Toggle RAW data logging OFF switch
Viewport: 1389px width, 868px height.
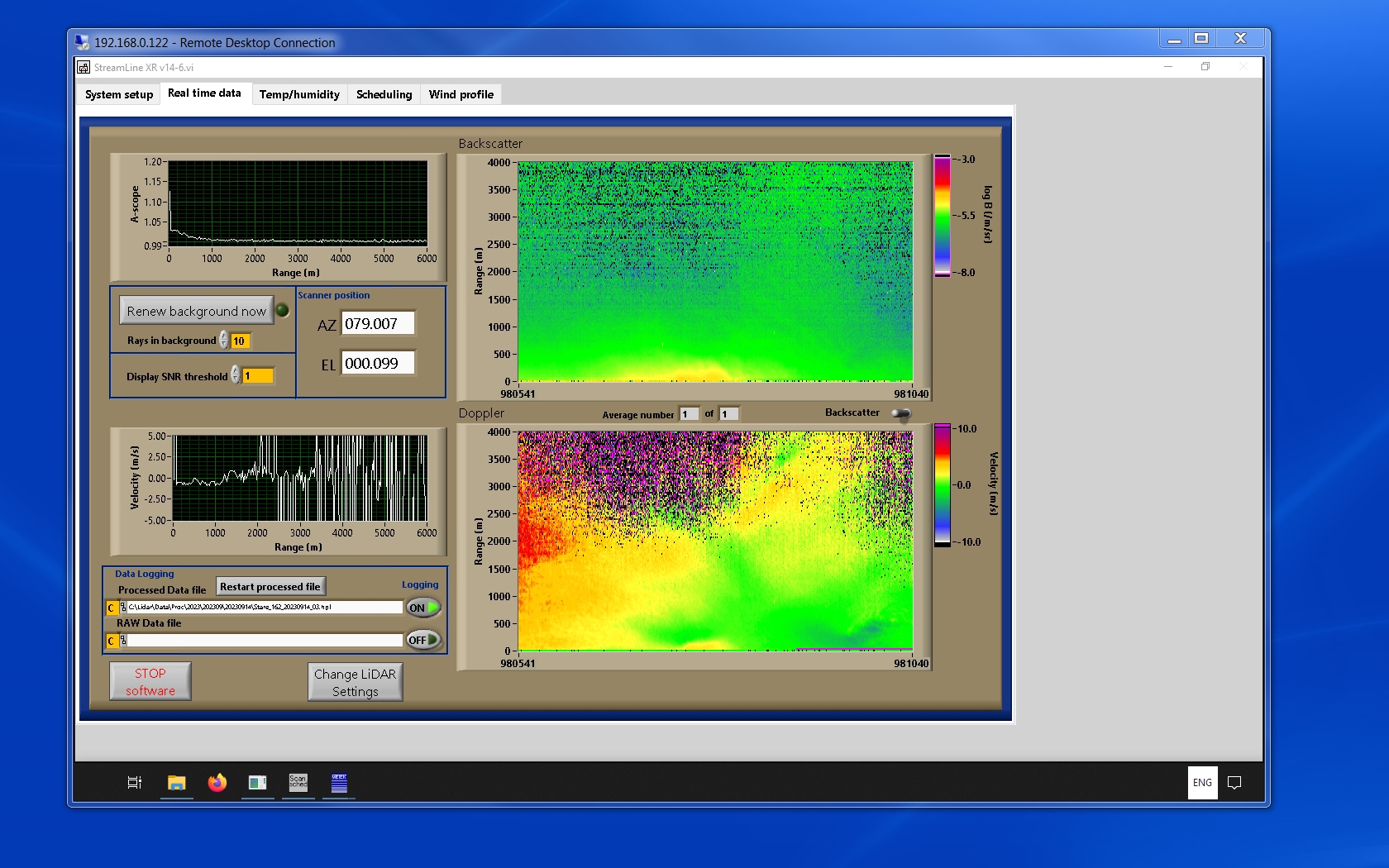pos(422,640)
